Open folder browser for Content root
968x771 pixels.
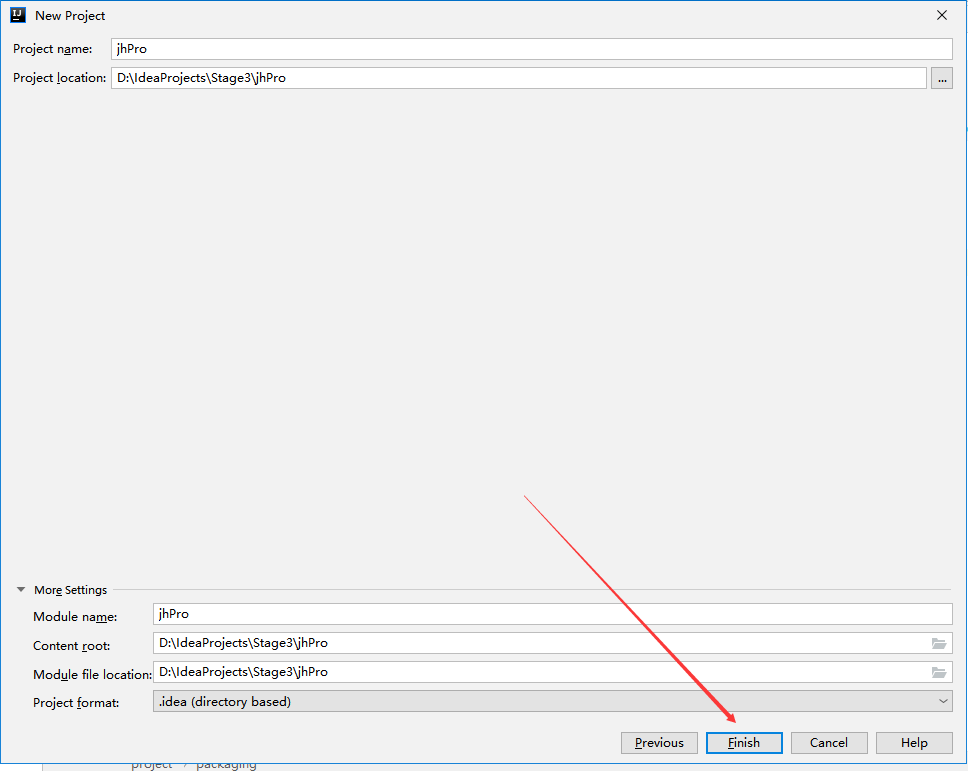tap(938, 643)
